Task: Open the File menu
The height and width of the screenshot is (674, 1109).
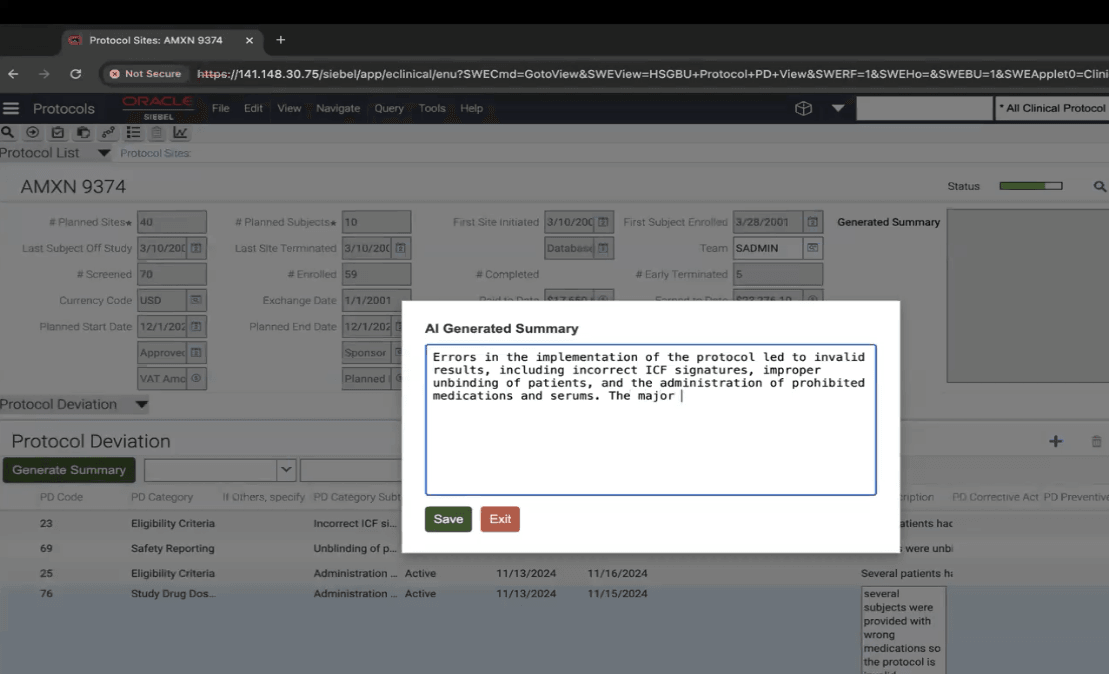Action: [x=221, y=108]
